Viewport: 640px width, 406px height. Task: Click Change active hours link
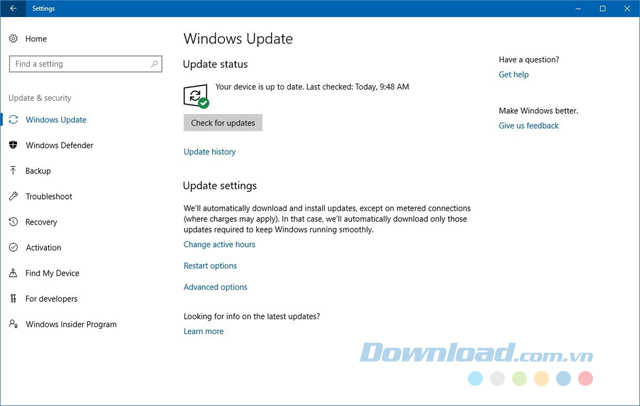coord(219,244)
